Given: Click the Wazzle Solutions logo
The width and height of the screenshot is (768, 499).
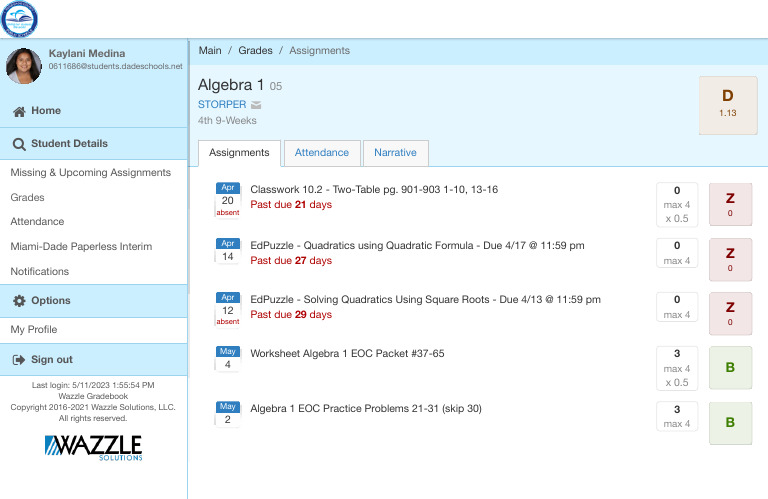Looking at the screenshot, I should pos(93,446).
